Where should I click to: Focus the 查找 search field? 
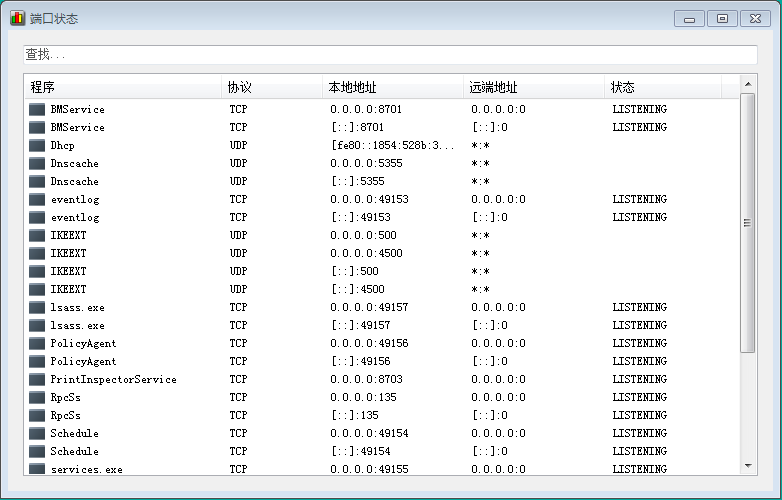[390, 55]
